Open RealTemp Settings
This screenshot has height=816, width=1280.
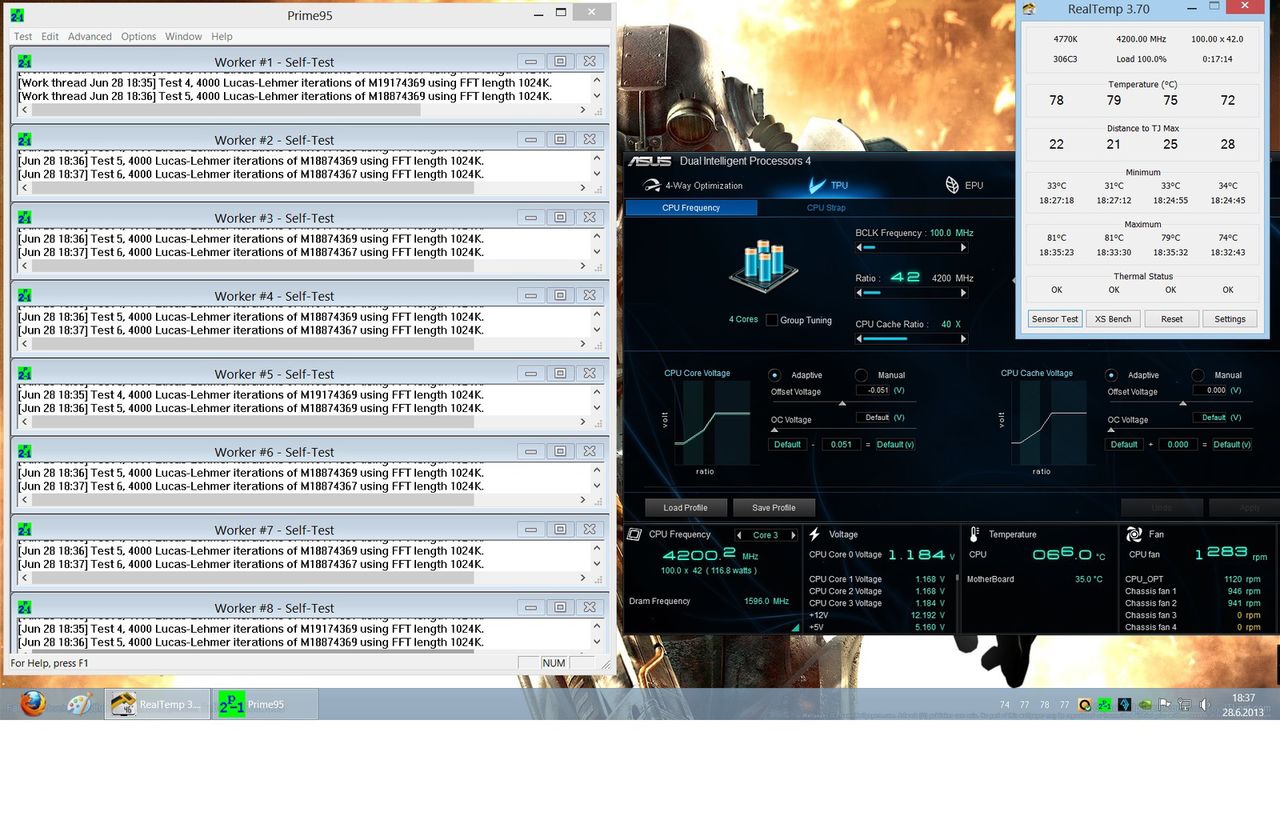tap(1230, 319)
